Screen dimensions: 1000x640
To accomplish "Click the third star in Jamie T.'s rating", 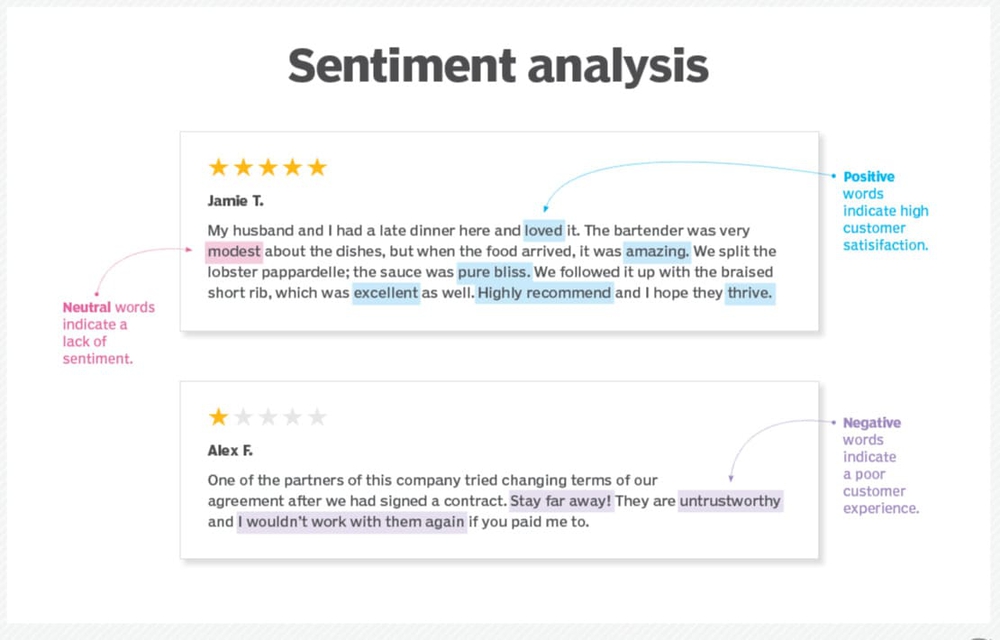I will (267, 168).
